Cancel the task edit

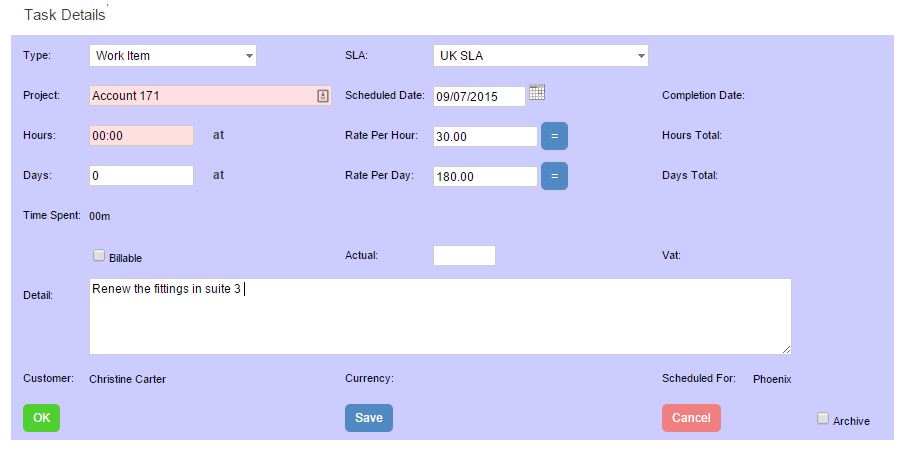691,418
